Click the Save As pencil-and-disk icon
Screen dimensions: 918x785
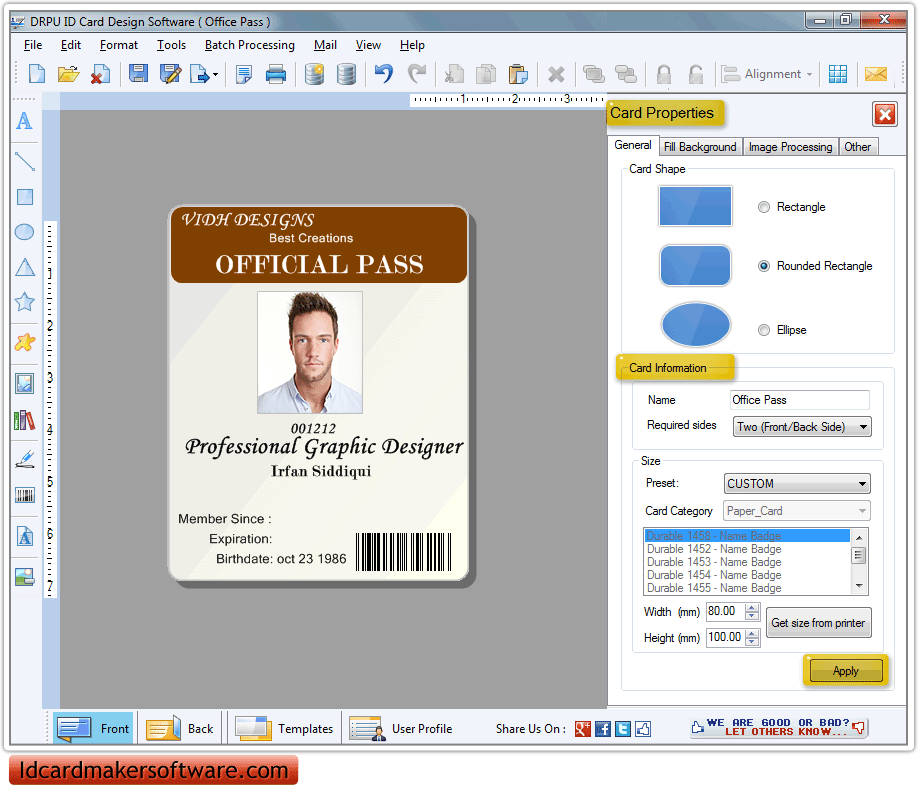[x=170, y=74]
